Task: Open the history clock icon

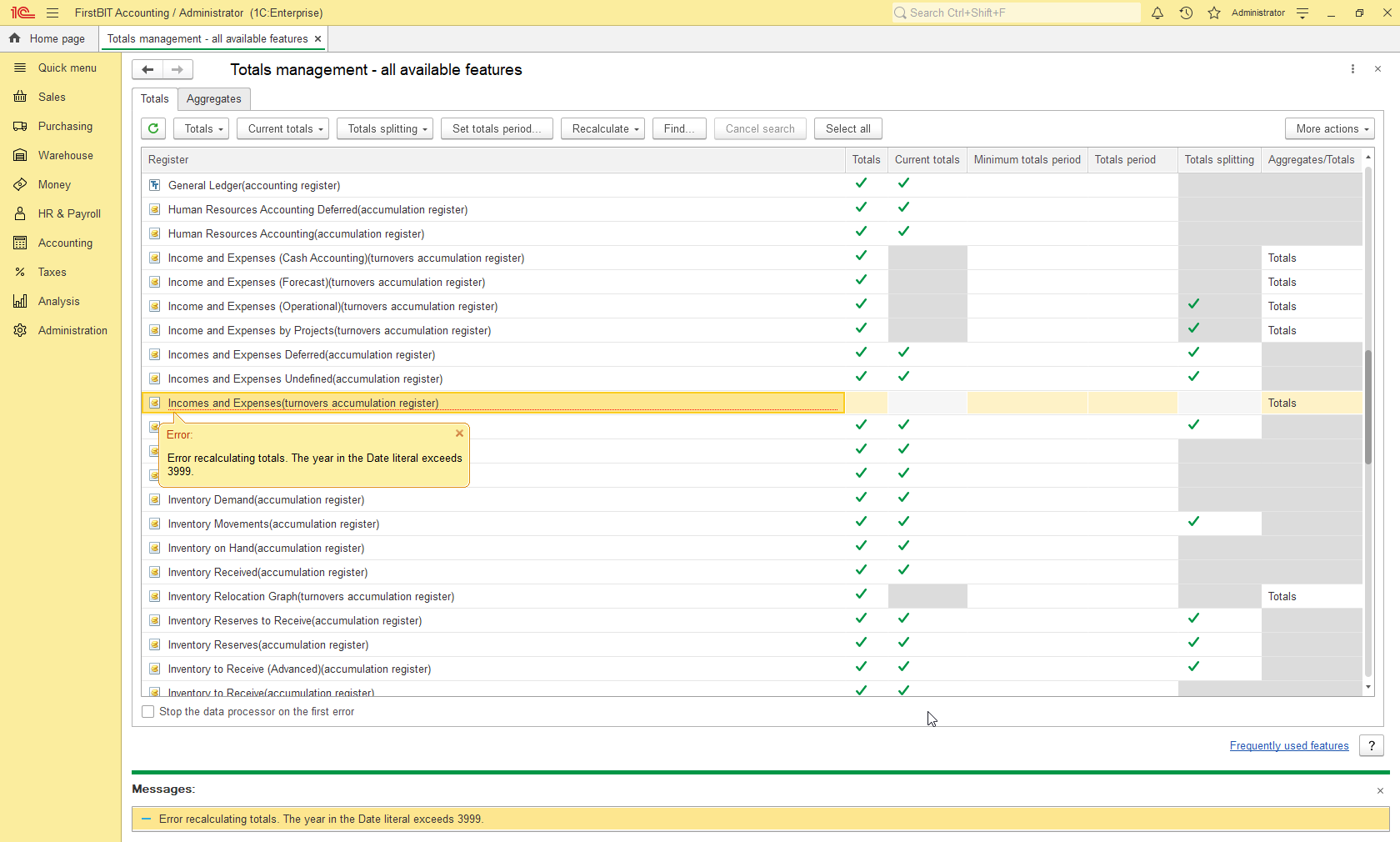Action: coord(1186,13)
